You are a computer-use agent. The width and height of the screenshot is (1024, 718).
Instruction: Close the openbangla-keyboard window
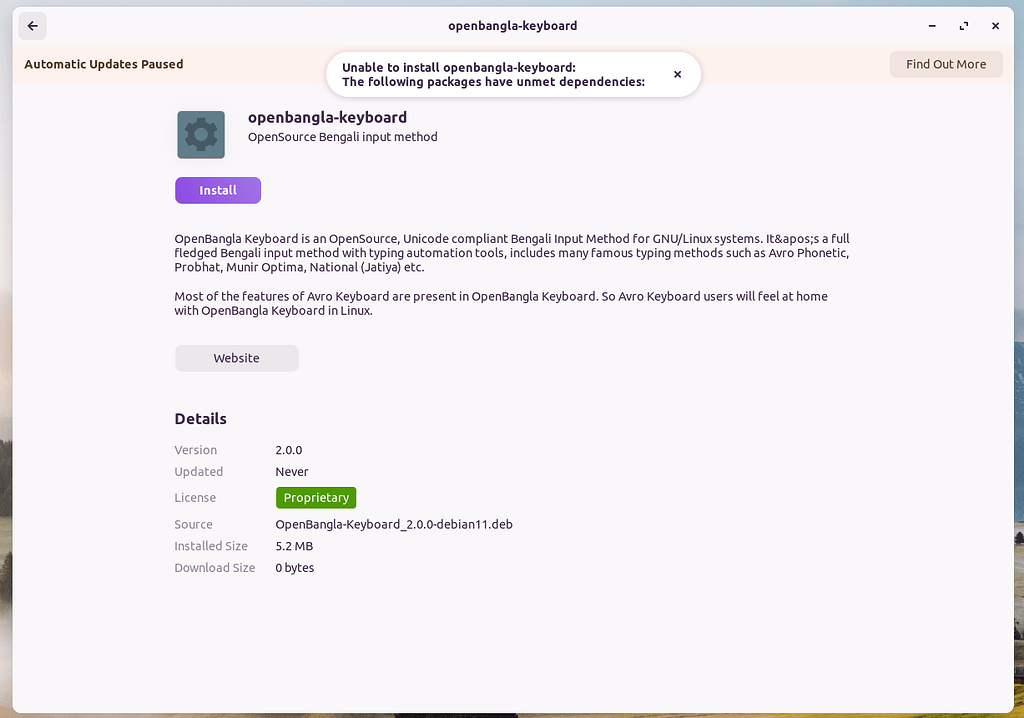coord(995,25)
